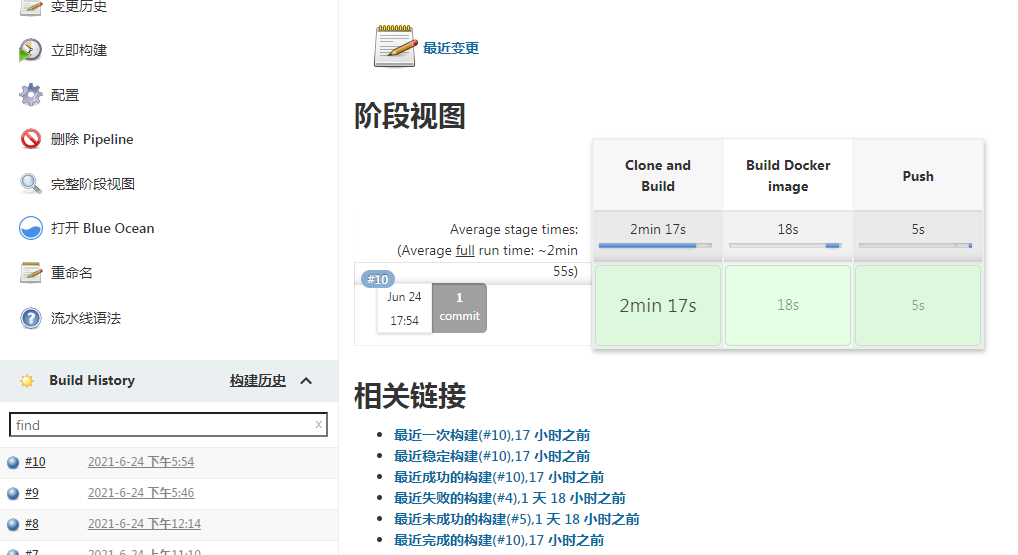Click the Push average time bar

tap(915, 245)
